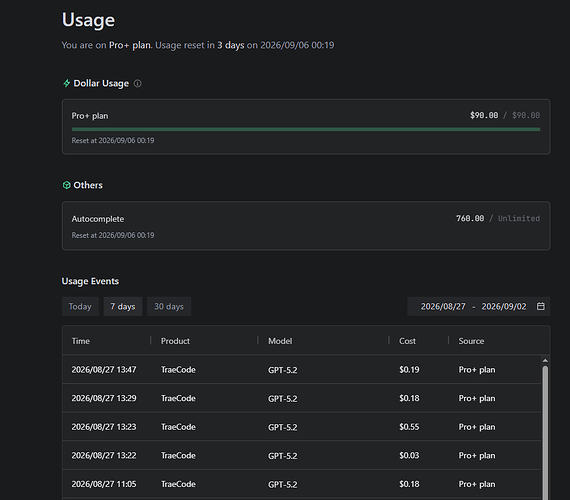Click the Others cube icon

(67, 185)
